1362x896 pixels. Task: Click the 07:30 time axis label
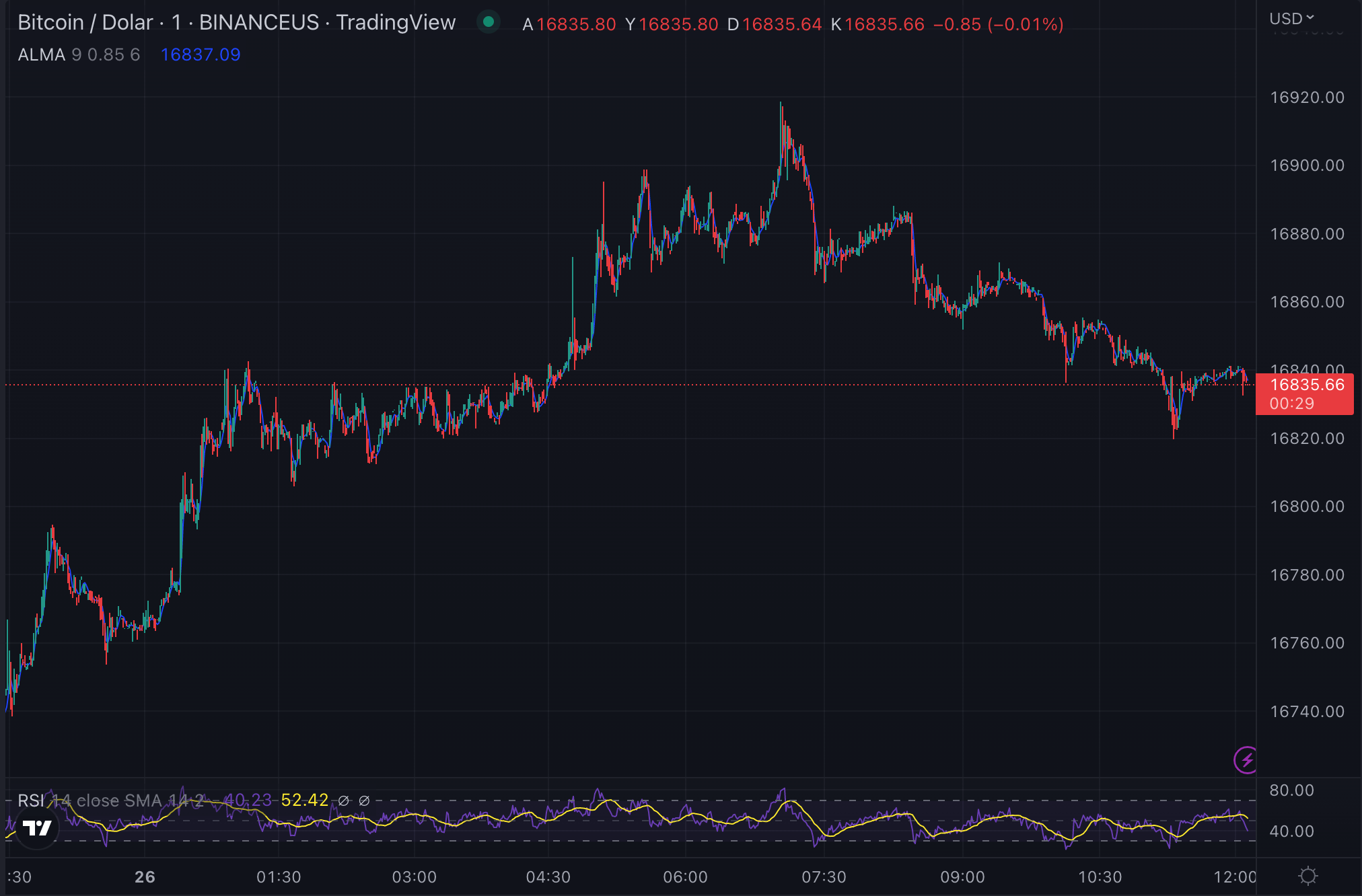[824, 877]
